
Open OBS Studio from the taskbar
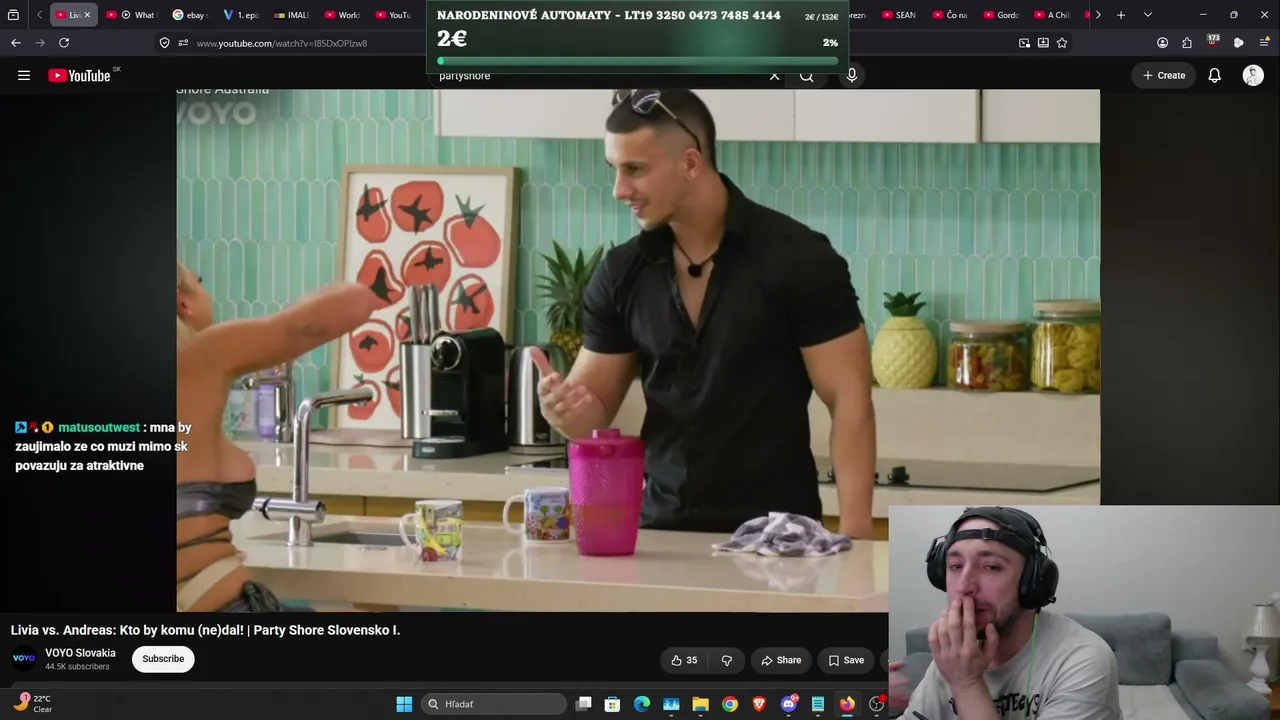click(876, 704)
